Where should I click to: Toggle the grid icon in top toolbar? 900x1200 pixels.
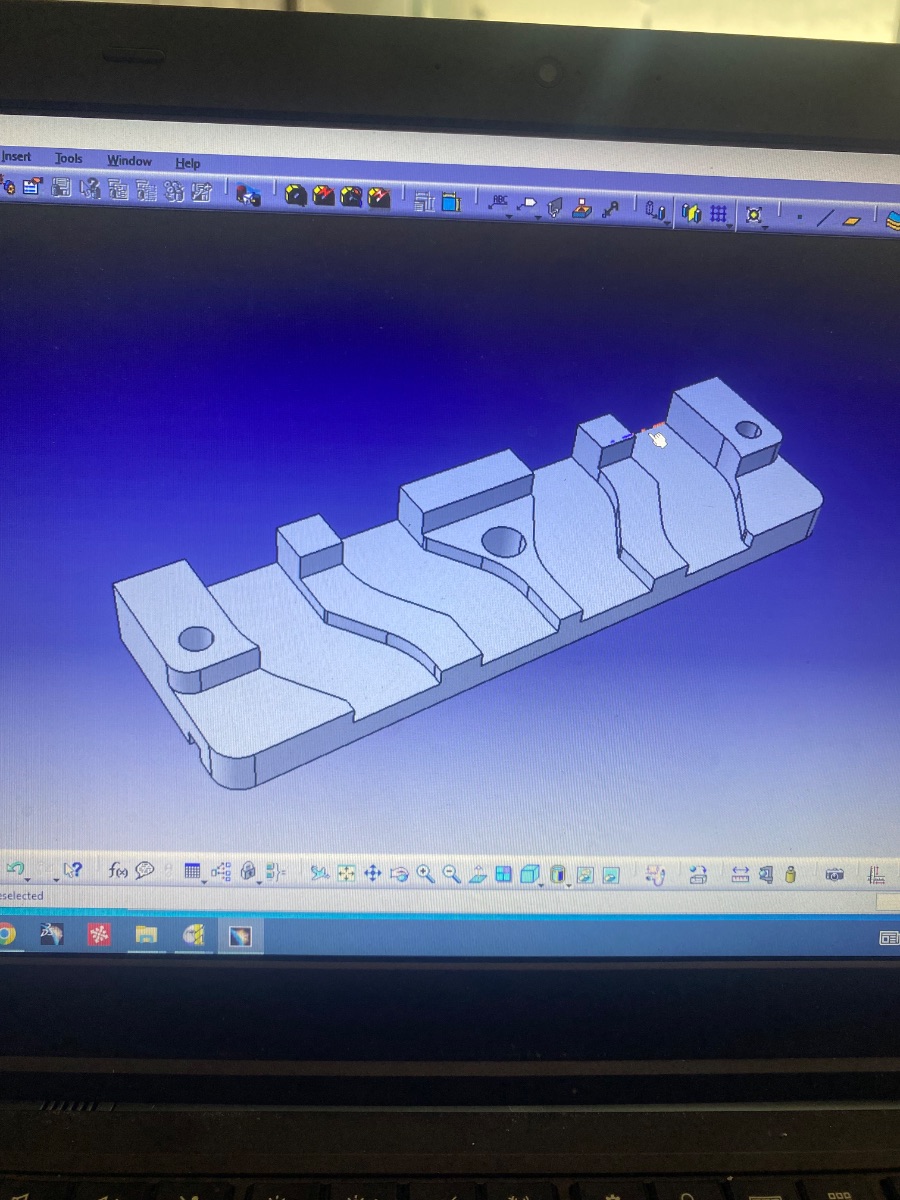coord(717,213)
